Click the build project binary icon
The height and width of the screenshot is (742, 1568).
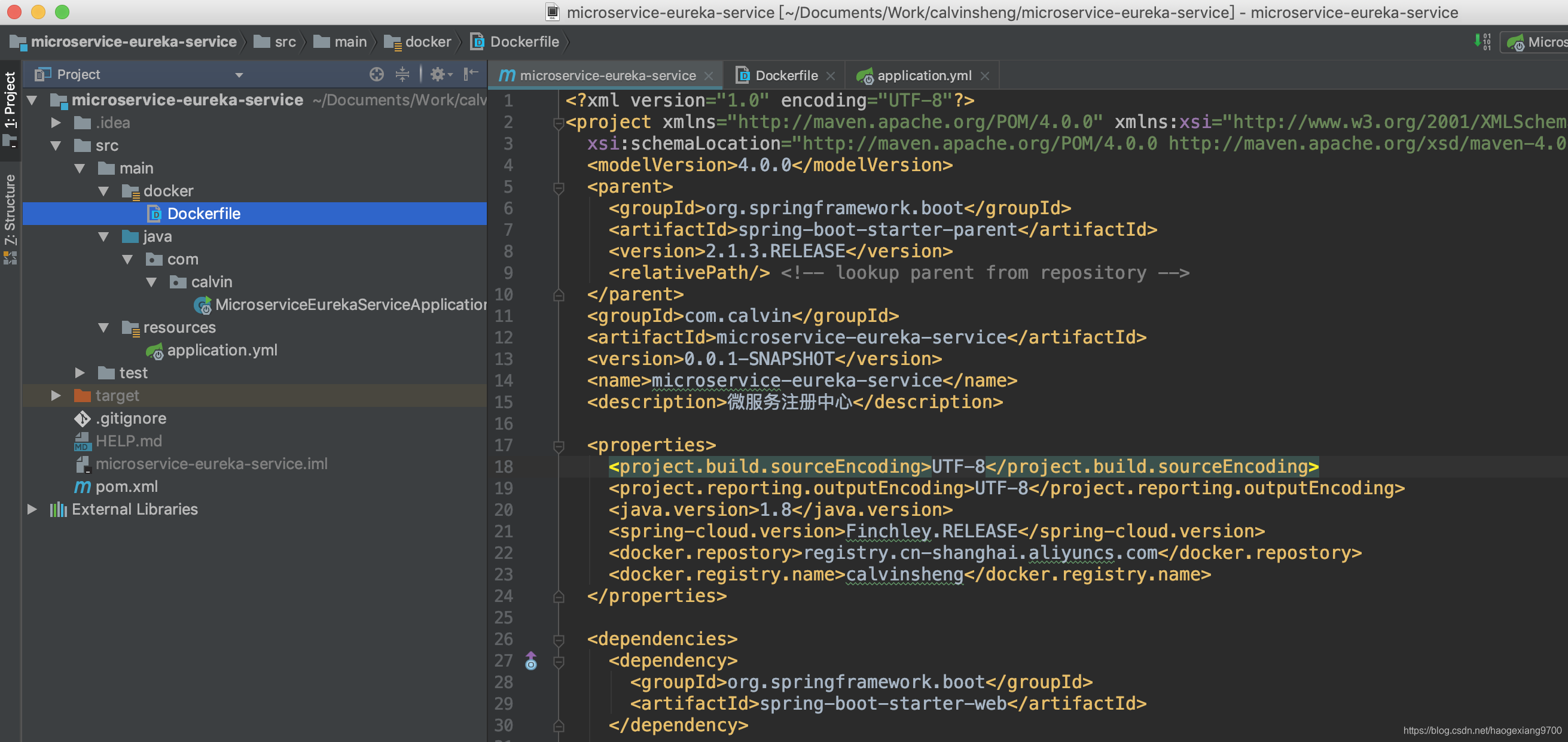coord(1482,42)
